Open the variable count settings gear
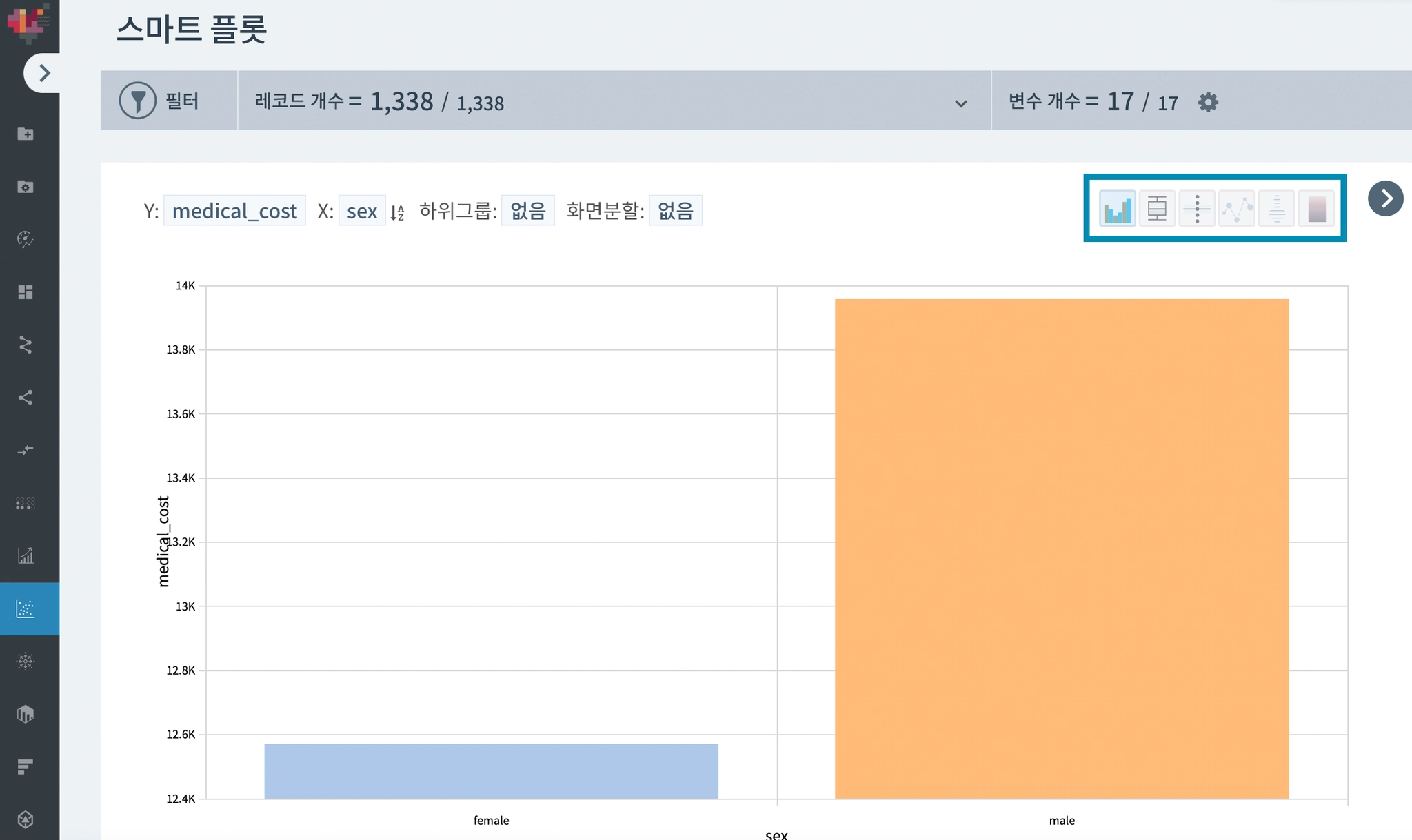 click(1208, 103)
